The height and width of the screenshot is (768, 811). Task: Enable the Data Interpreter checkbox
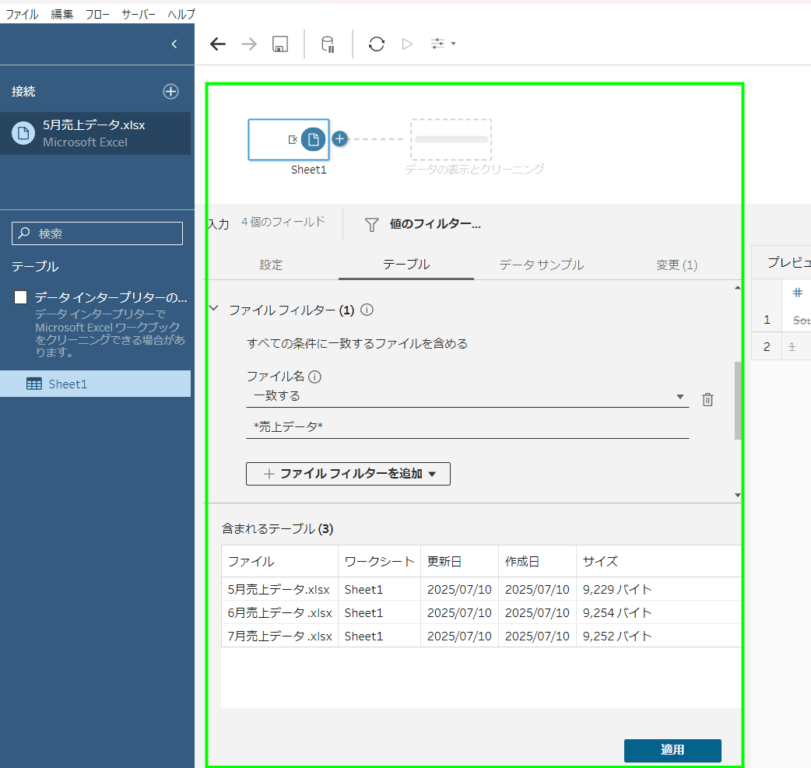pos(20,298)
